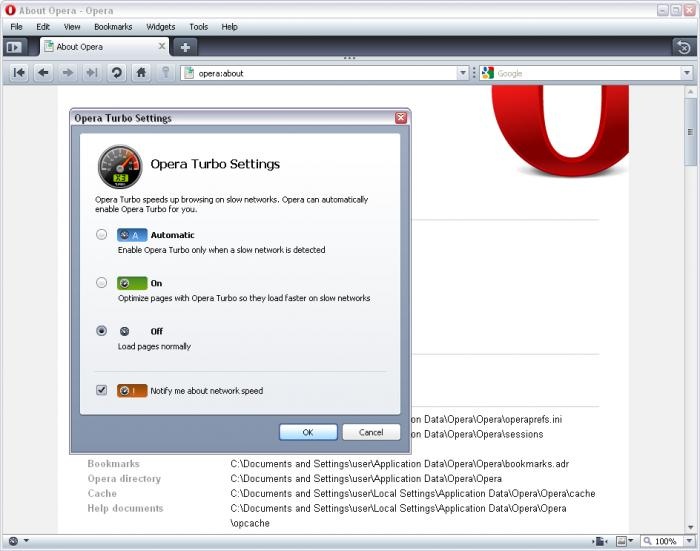Screen dimensions: 700x551
Task: Click the scrollbar down arrow
Action: [x=691, y=527]
